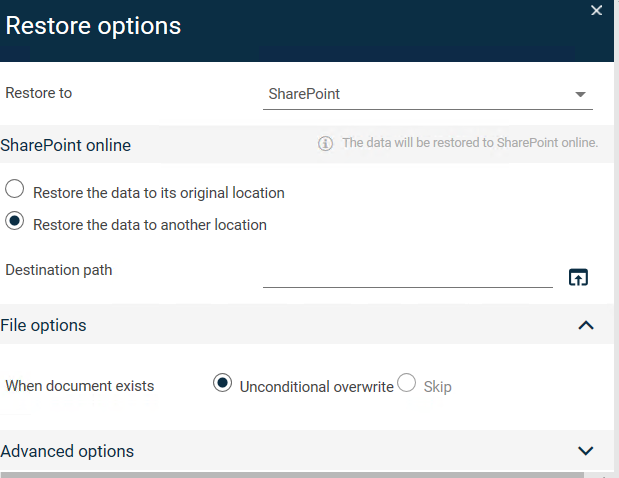Image resolution: width=619 pixels, height=478 pixels.
Task: Click the 'data will be restored' info text
Action: click(x=469, y=143)
